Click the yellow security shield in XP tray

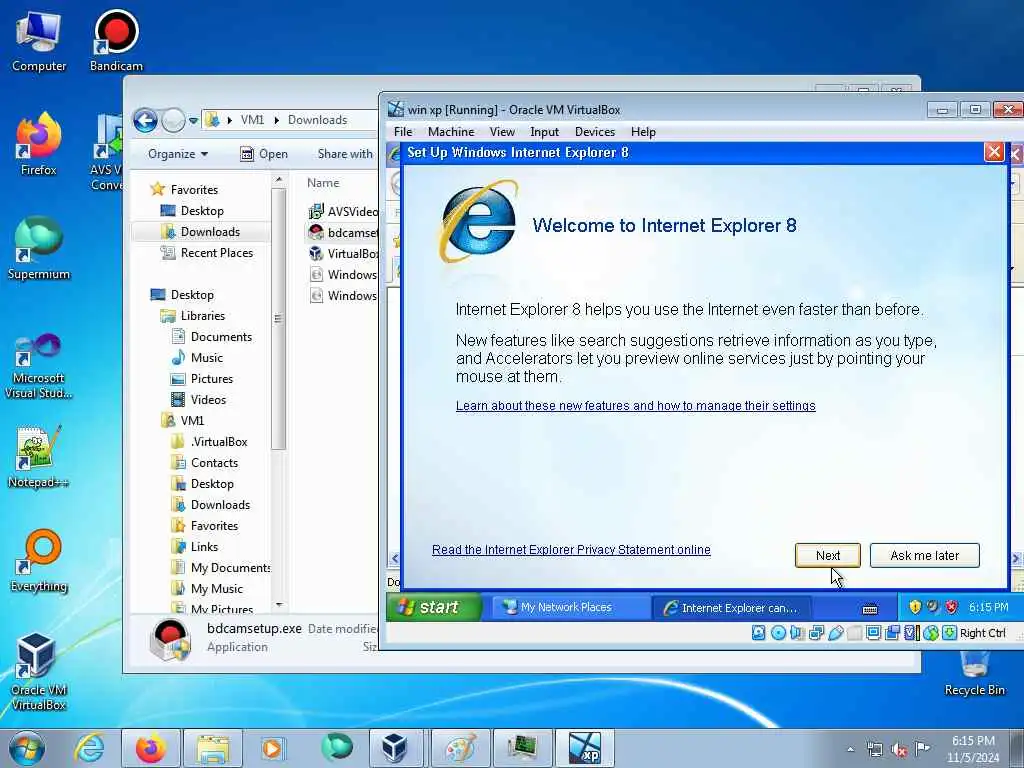(x=914, y=607)
